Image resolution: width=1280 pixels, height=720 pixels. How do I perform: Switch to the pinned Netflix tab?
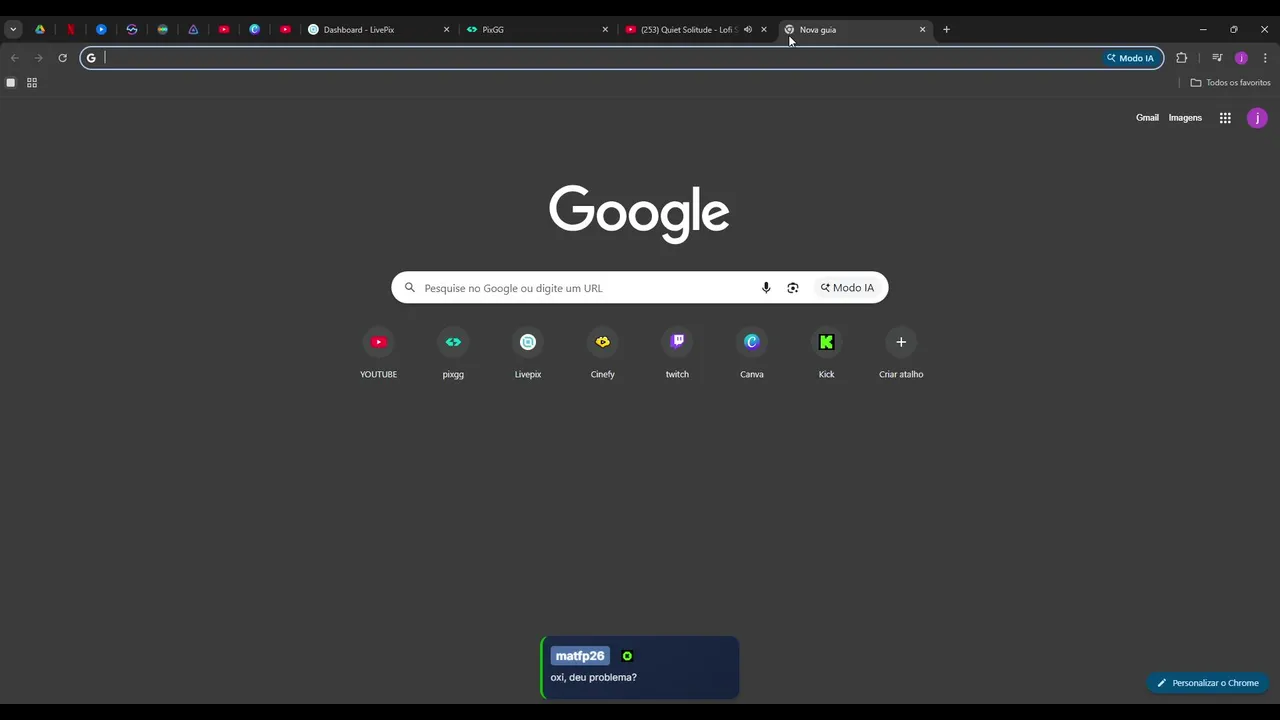[70, 30]
